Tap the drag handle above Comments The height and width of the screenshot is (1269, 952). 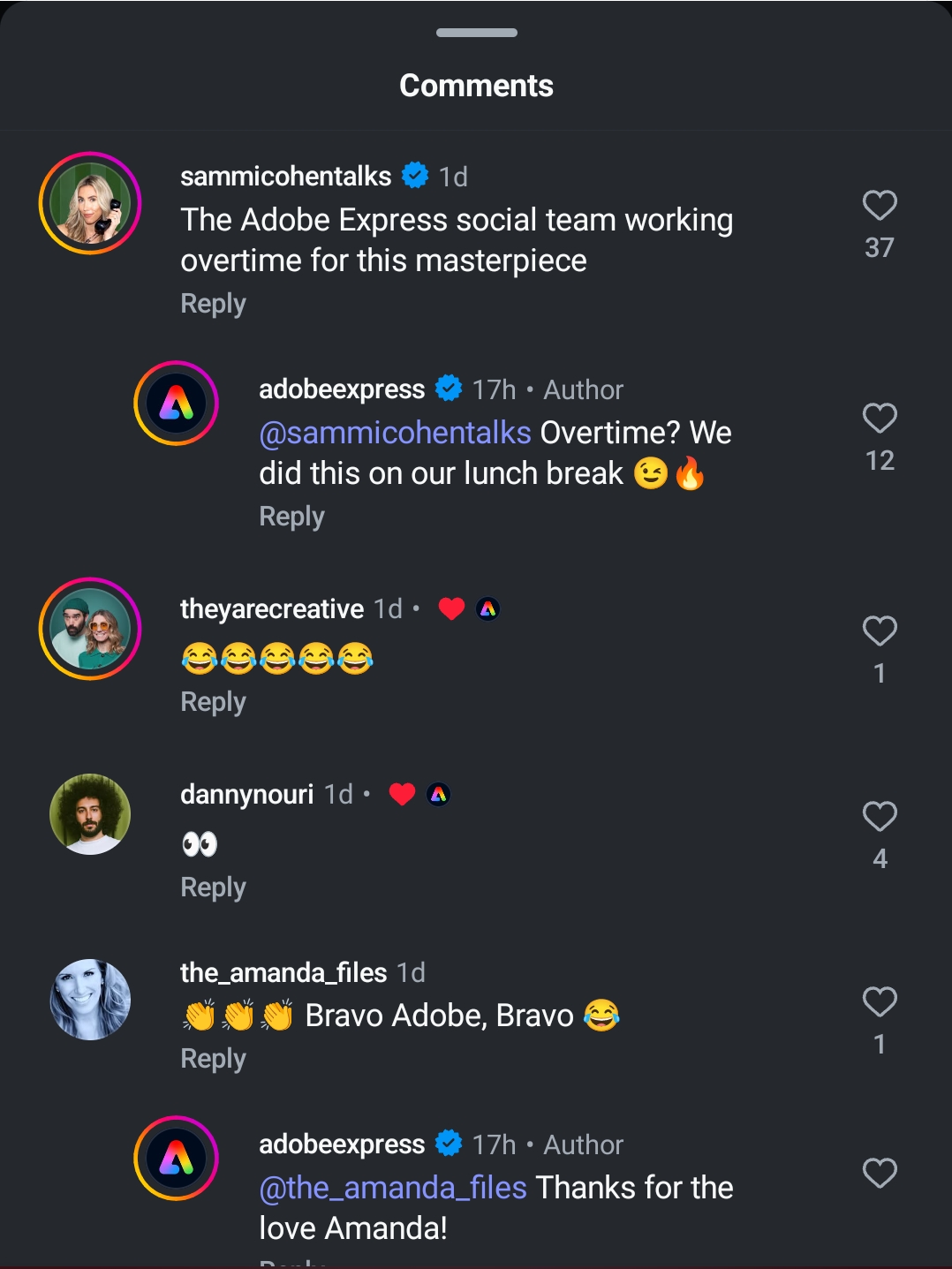[476, 34]
